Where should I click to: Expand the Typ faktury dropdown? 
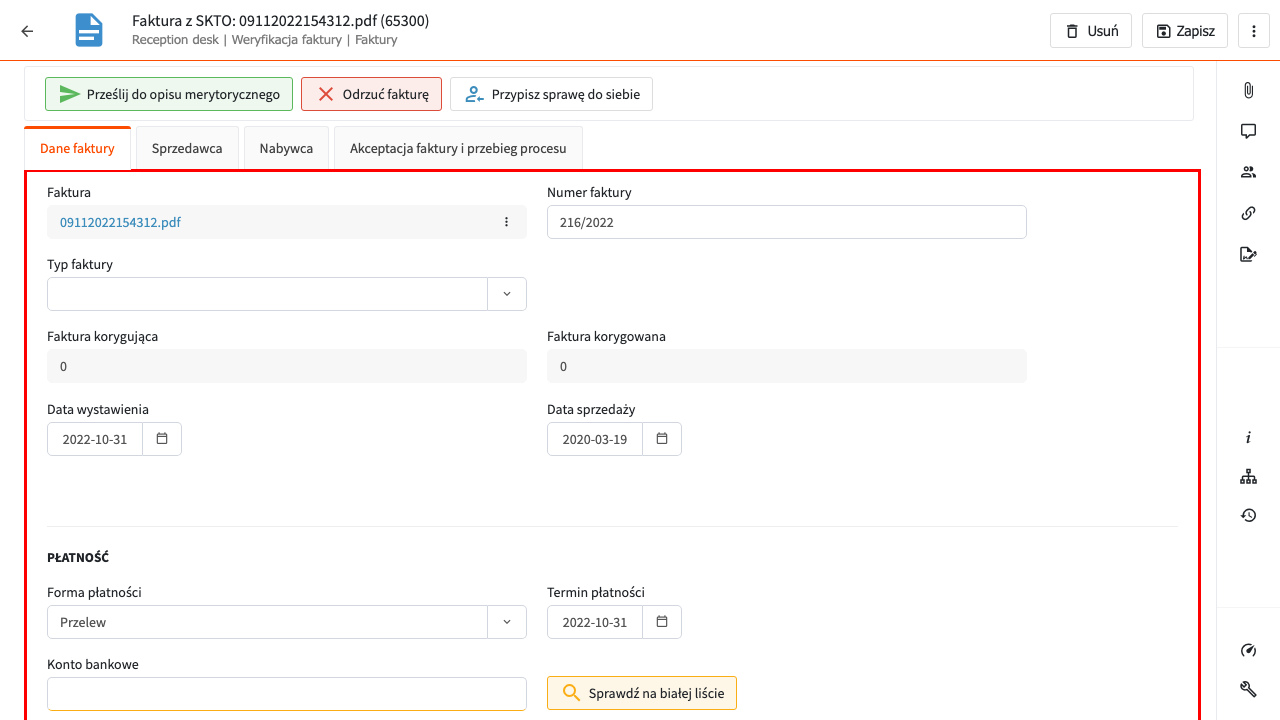506,294
